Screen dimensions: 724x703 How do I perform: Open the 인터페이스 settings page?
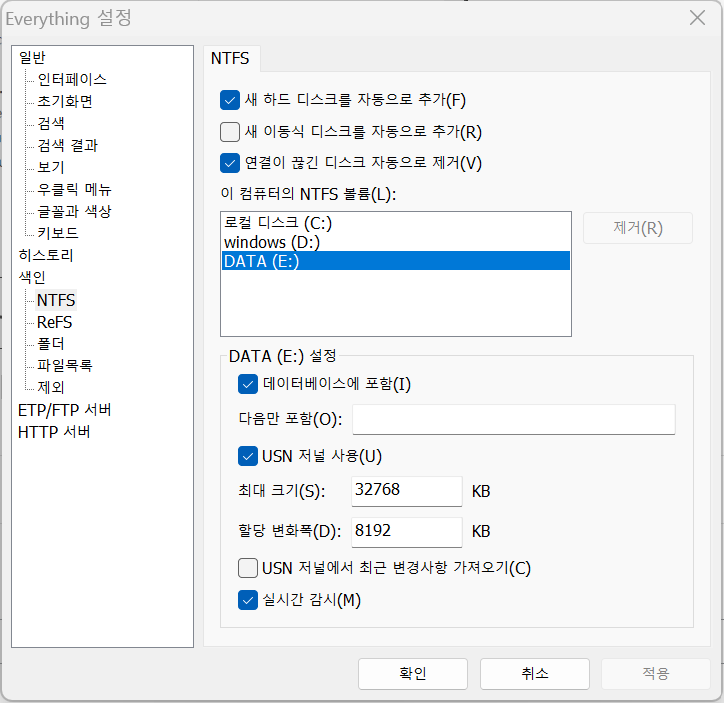pyautogui.click(x=72, y=79)
